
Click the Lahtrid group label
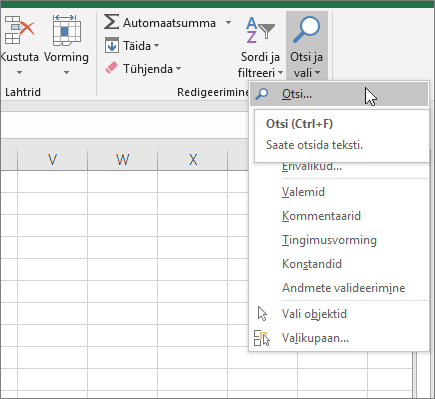click(x=23, y=92)
